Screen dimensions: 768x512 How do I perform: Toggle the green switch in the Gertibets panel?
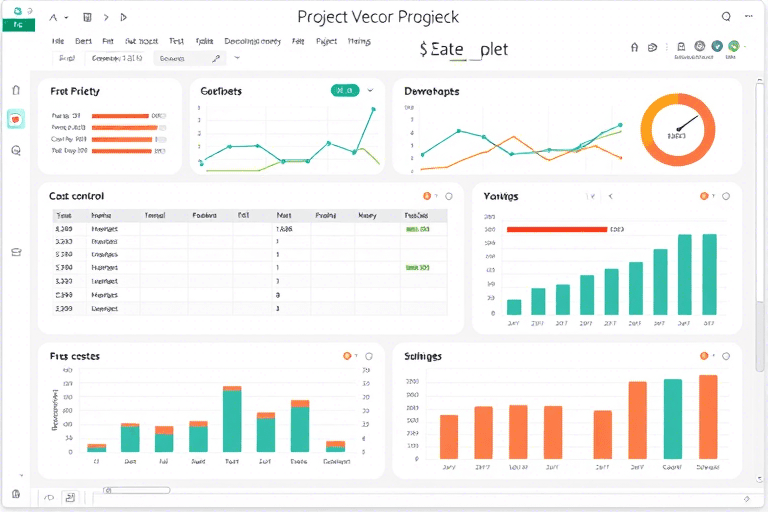(x=344, y=91)
